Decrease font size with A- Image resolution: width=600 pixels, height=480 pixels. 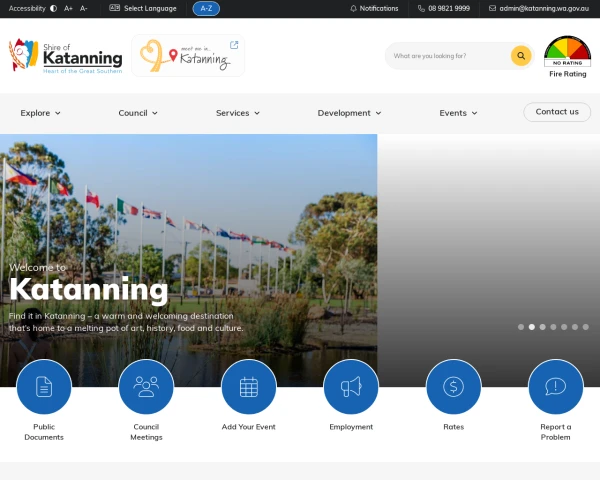point(83,8)
